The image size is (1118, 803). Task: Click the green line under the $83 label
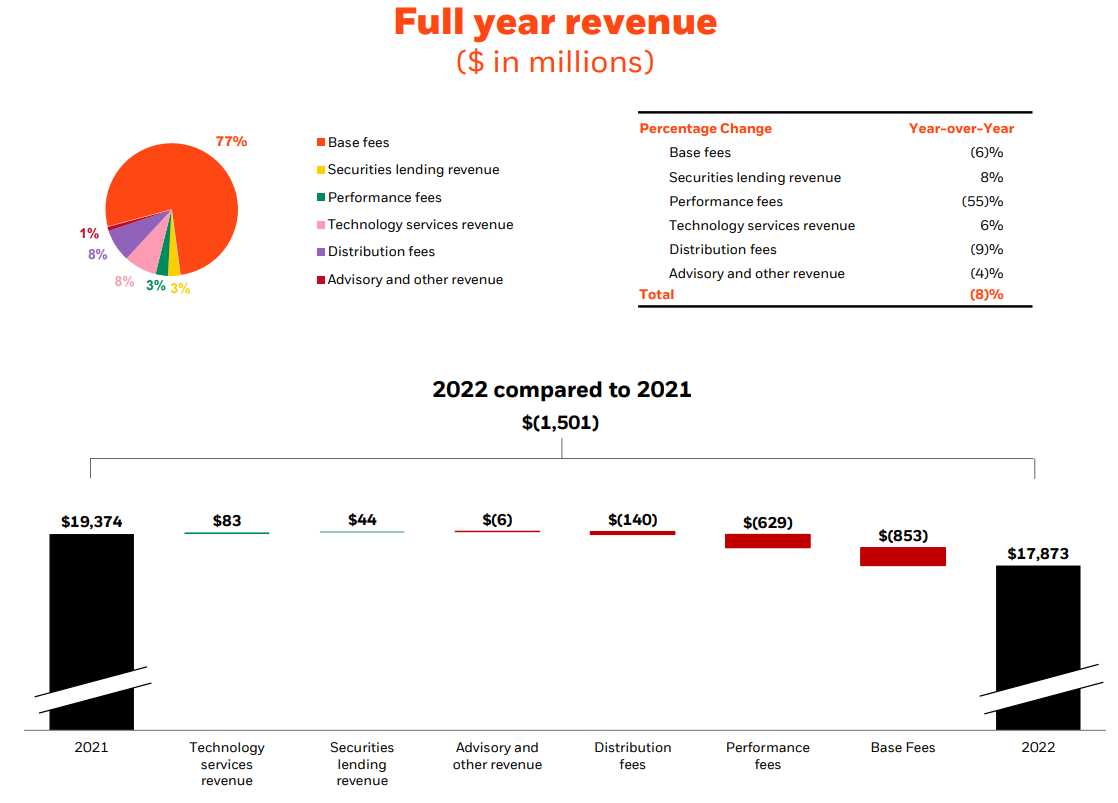pos(227,533)
